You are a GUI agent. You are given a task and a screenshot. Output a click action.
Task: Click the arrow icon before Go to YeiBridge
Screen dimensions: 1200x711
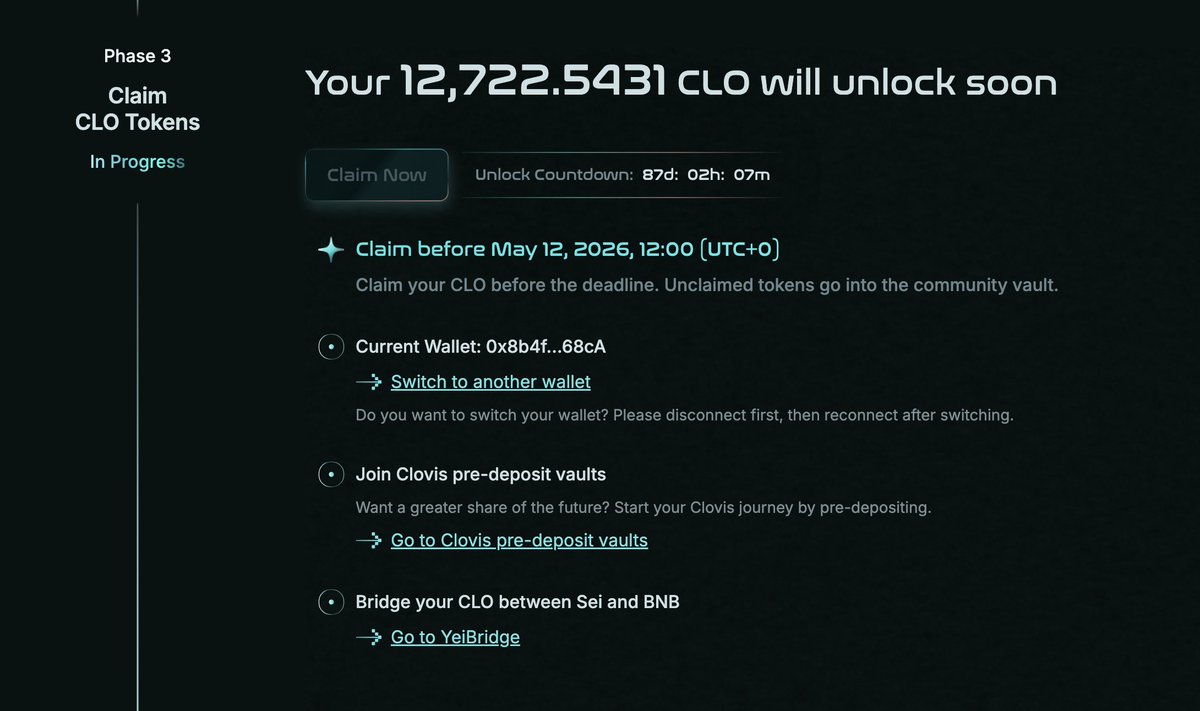pyautogui.click(x=369, y=637)
